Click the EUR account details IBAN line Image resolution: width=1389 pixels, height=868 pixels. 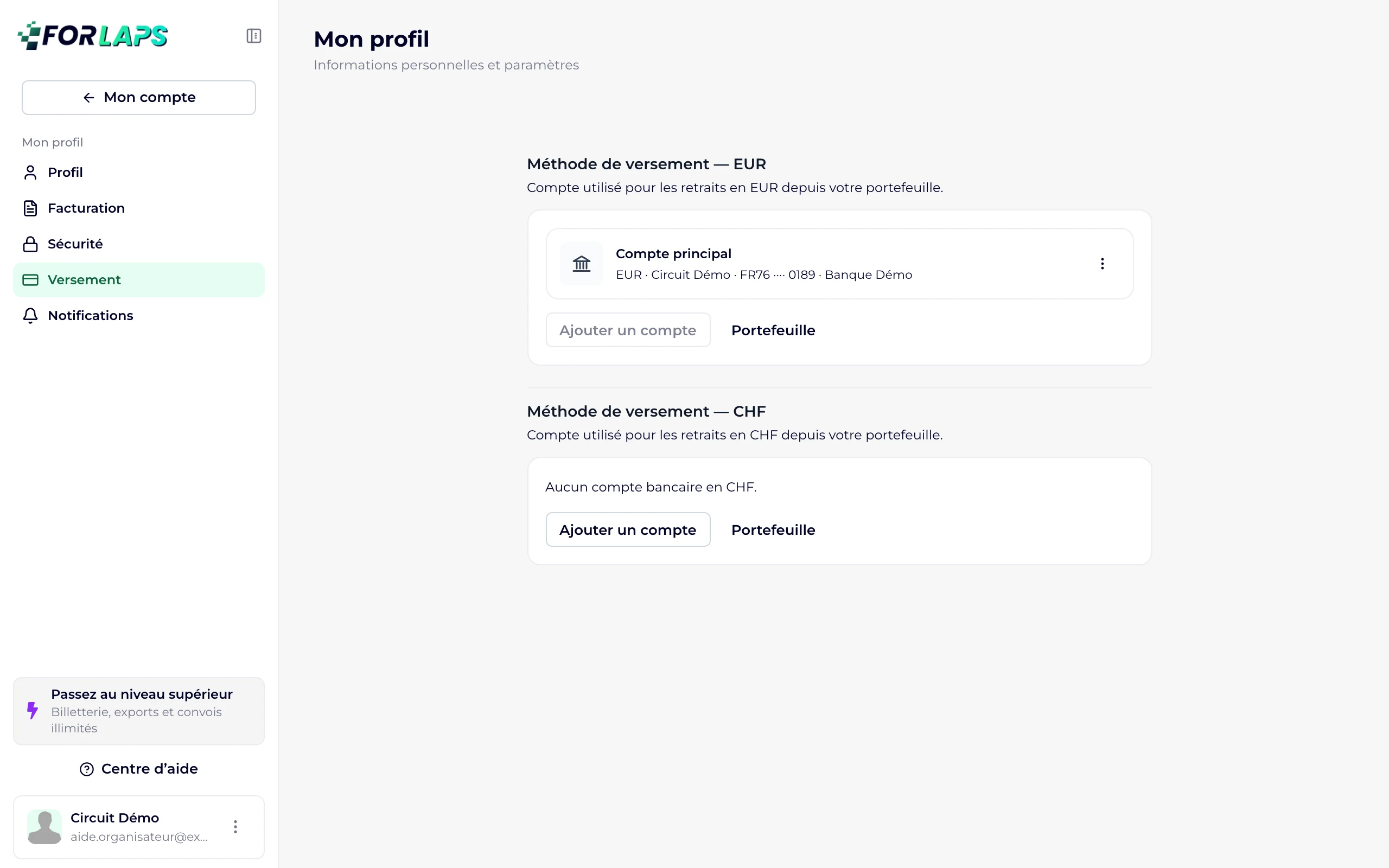tap(764, 275)
